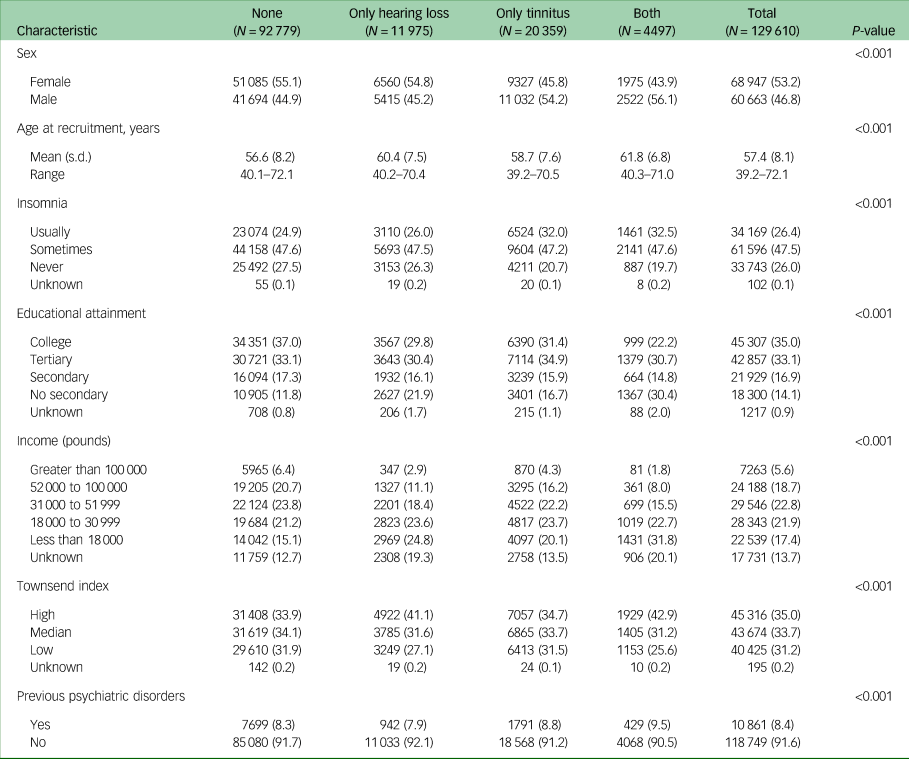The image size is (909, 759).
Task: Select the Tertiary row label
Action: [x=53, y=359]
